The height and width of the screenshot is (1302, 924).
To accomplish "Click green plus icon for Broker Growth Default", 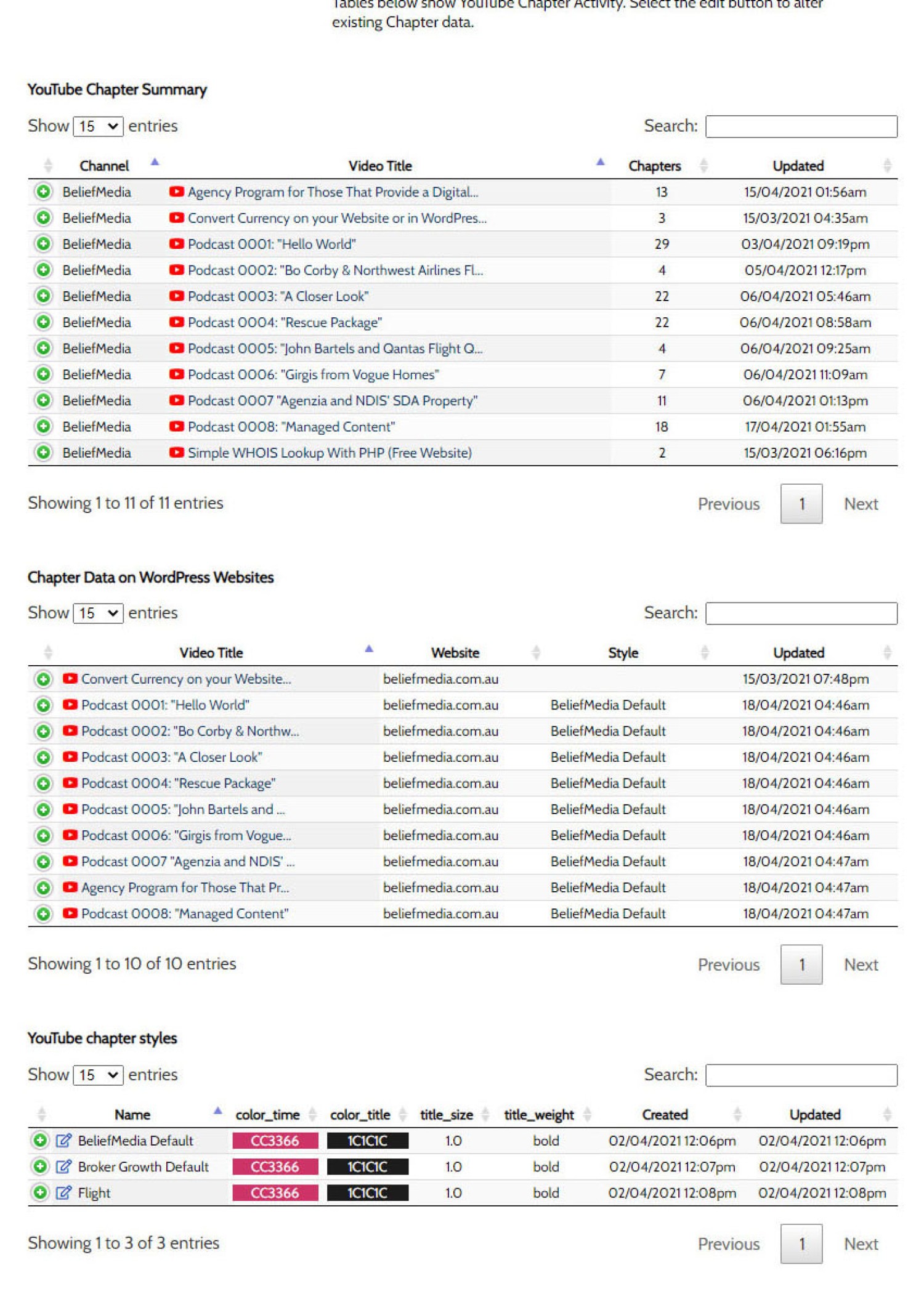I will pos(40,1167).
